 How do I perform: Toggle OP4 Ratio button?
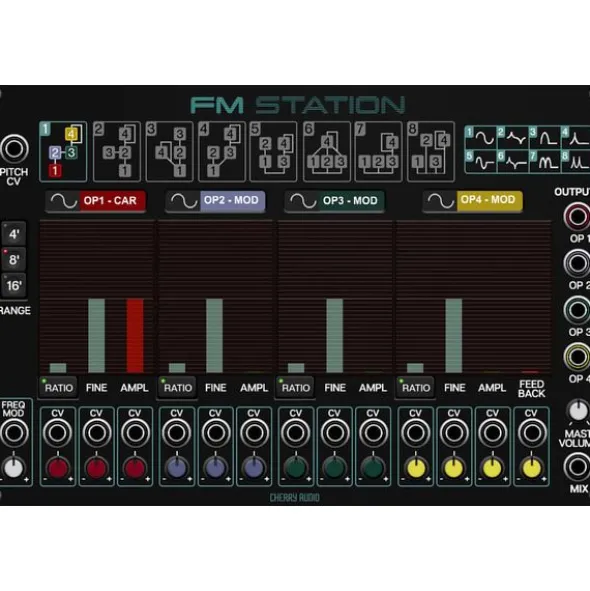tap(415, 387)
